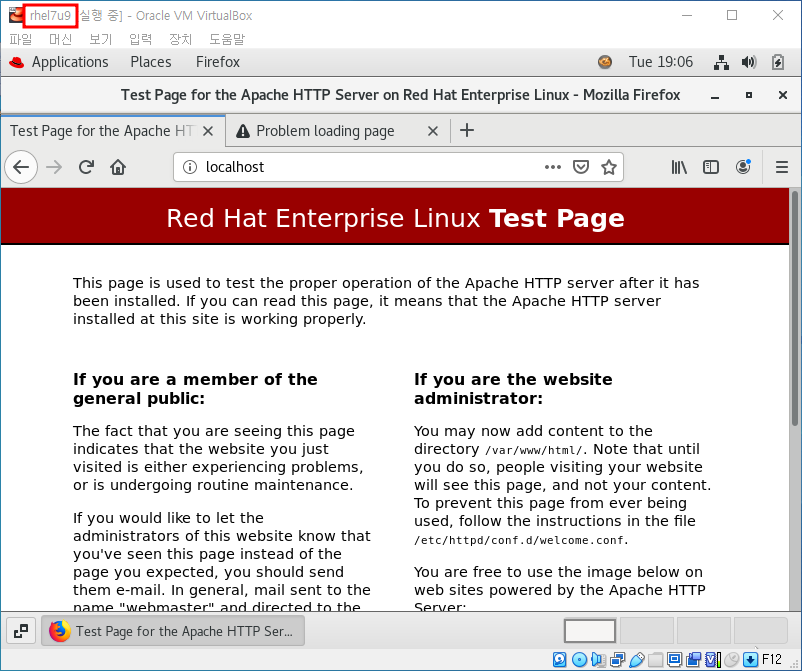Click the /etc/httpd/conf.d/welcome.conf text

click(x=519, y=540)
